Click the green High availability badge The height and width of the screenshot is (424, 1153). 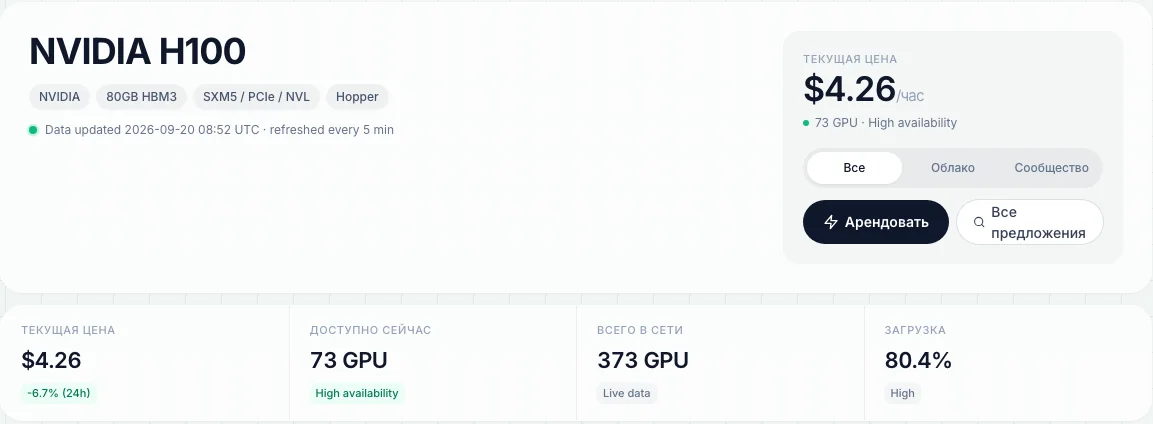pyautogui.click(x=357, y=393)
